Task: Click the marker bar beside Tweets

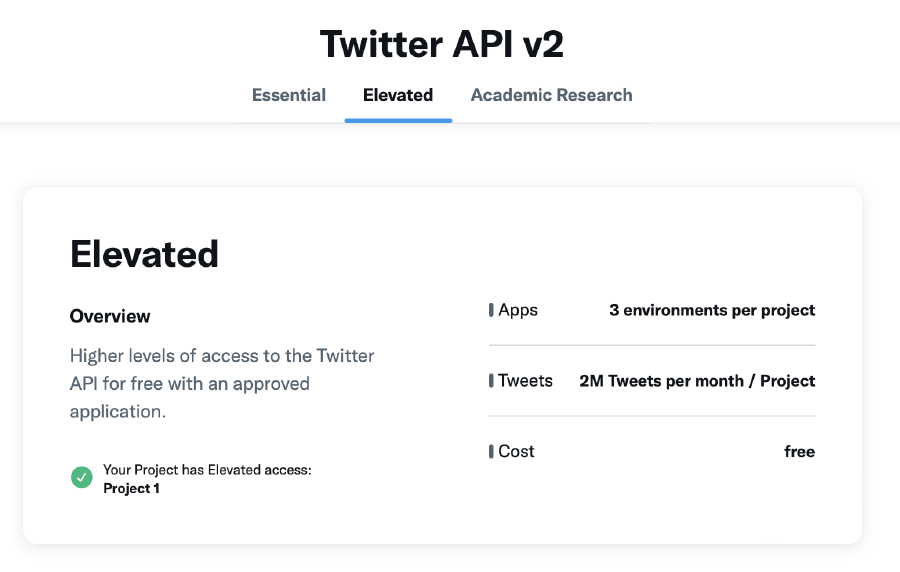Action: [x=491, y=381]
